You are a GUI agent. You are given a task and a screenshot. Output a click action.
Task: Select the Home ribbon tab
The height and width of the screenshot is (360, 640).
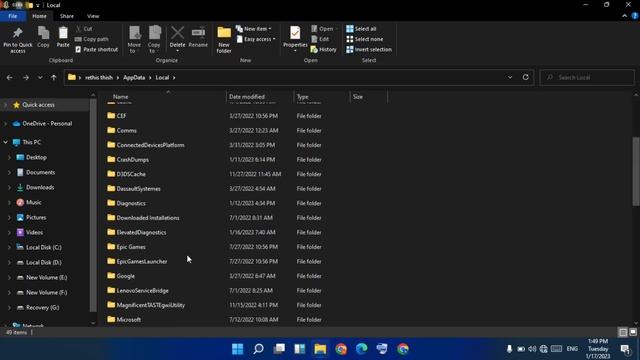pos(39,16)
